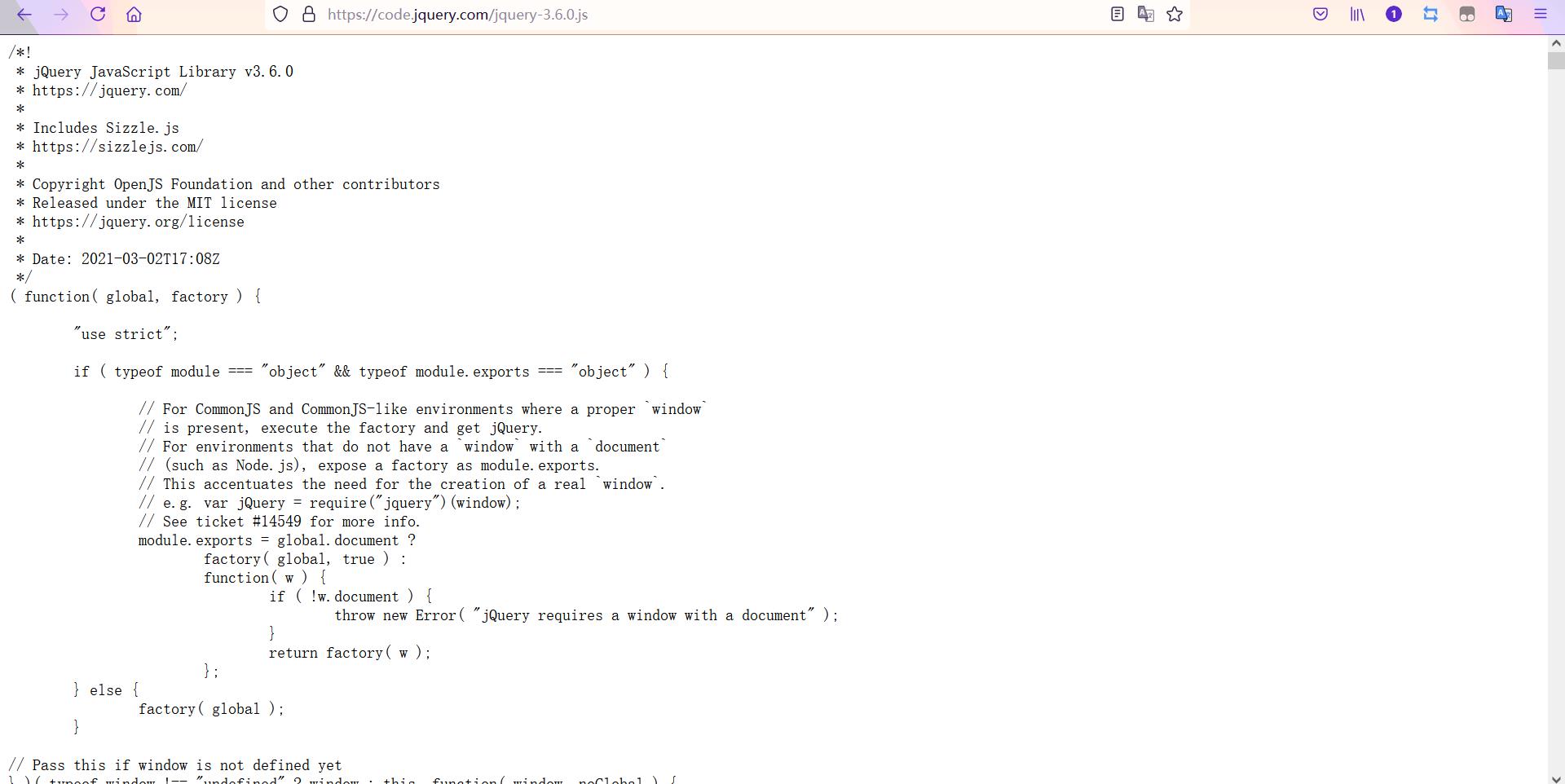This screenshot has height=784, width=1565.
Task: Click the "if ( typeof module" condition line
Action: pyautogui.click(x=371, y=372)
